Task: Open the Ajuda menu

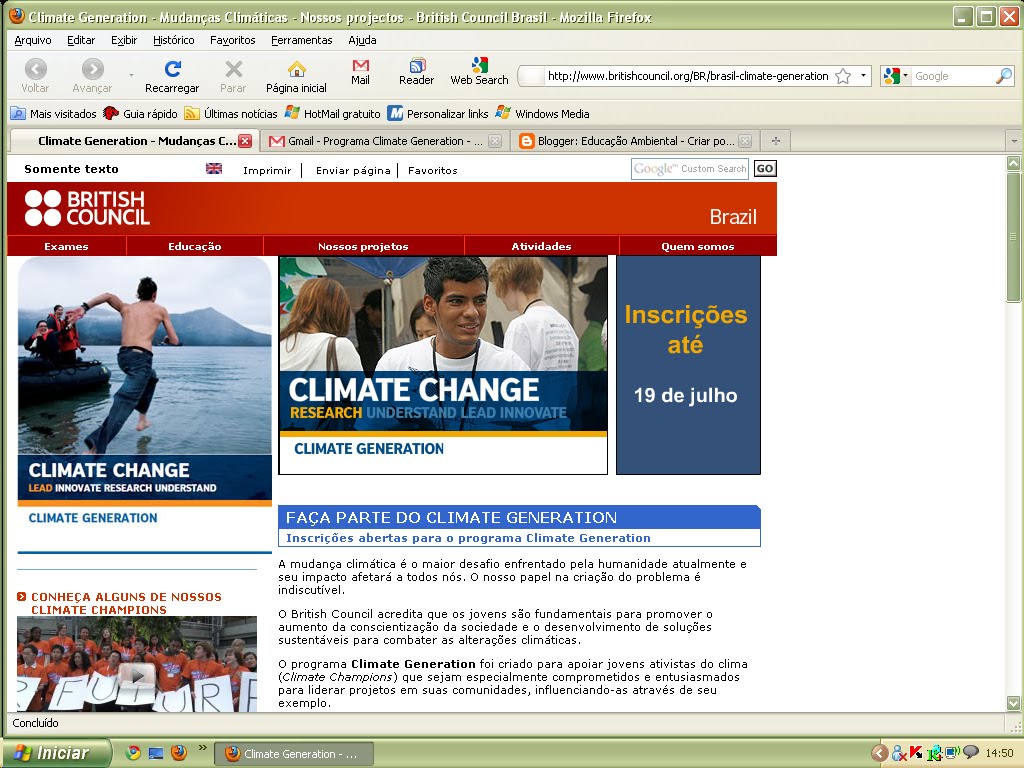Action: coord(362,40)
